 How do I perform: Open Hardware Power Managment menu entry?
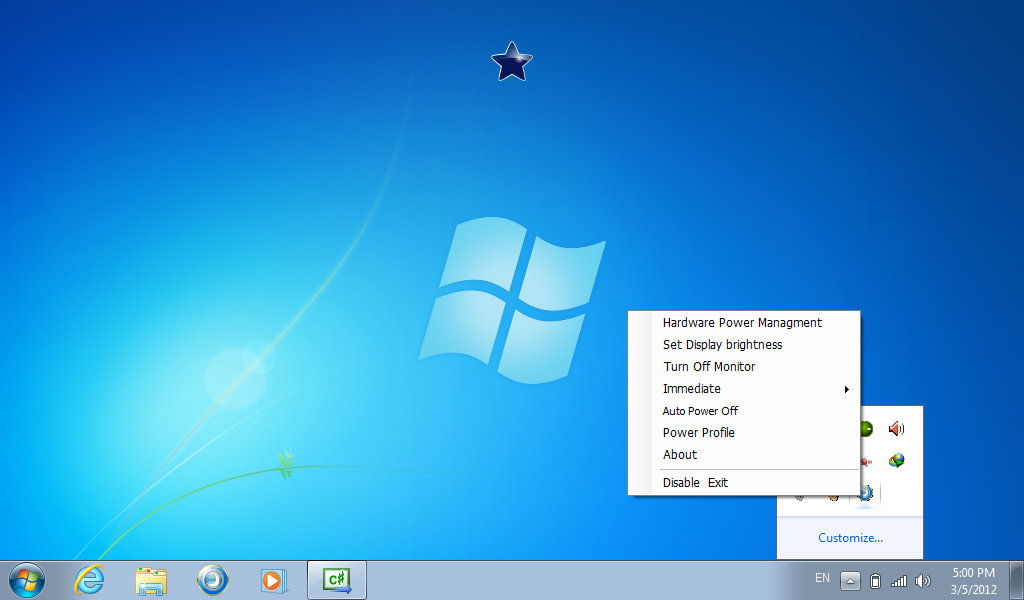743,323
